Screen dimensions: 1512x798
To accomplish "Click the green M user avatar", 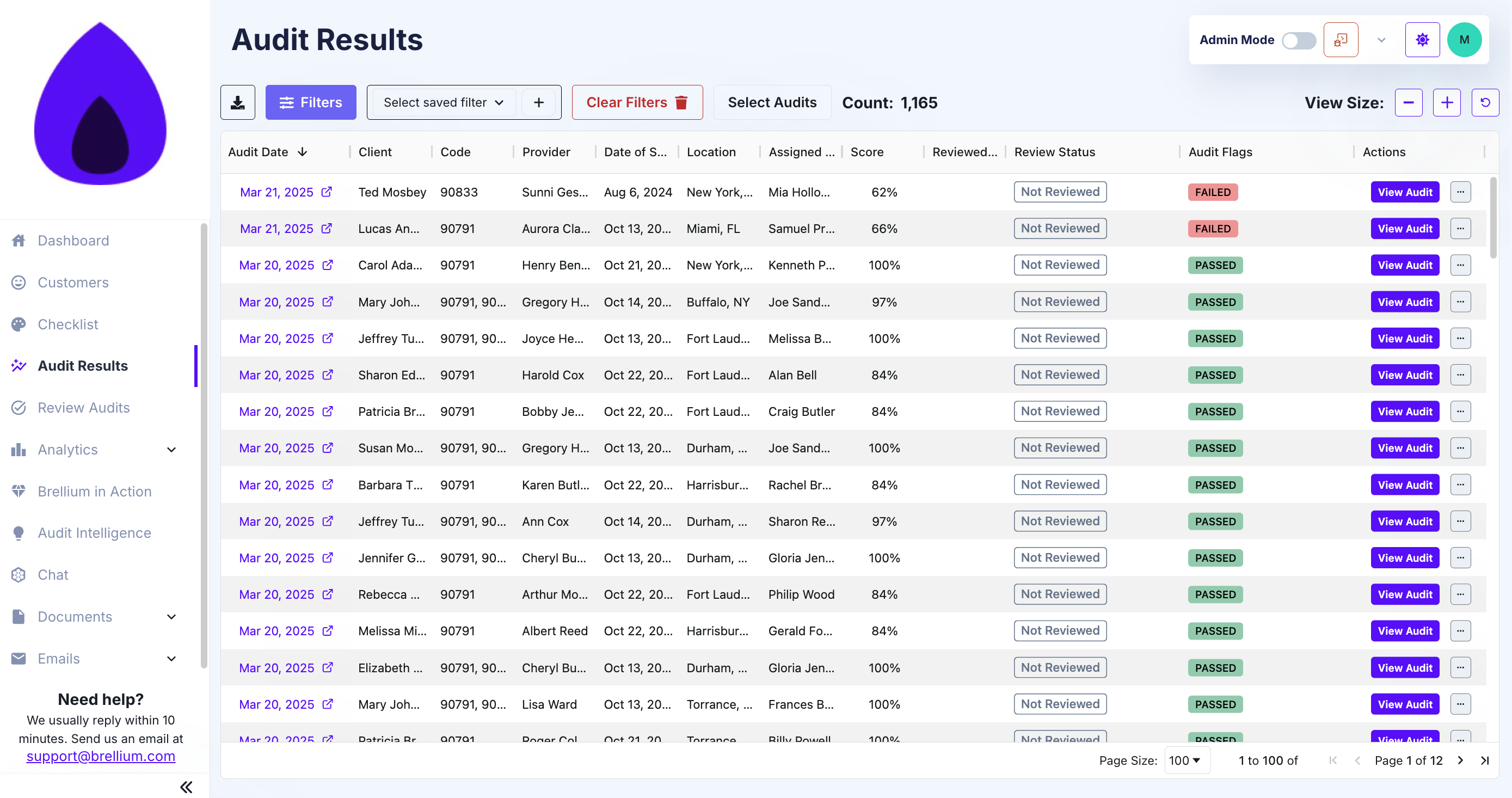I will [x=1465, y=39].
